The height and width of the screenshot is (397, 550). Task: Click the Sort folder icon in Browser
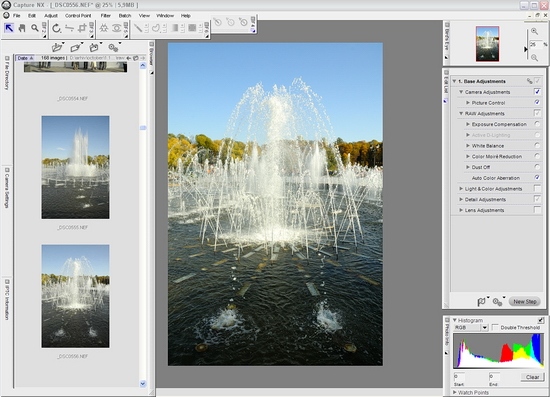coord(94,47)
